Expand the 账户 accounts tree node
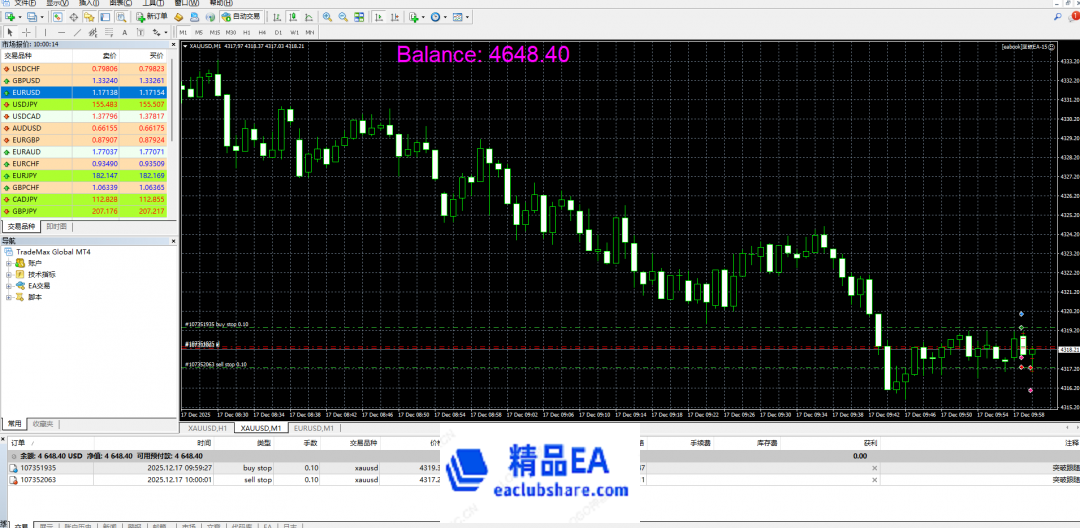This screenshot has height=528, width=1080. tap(9, 263)
